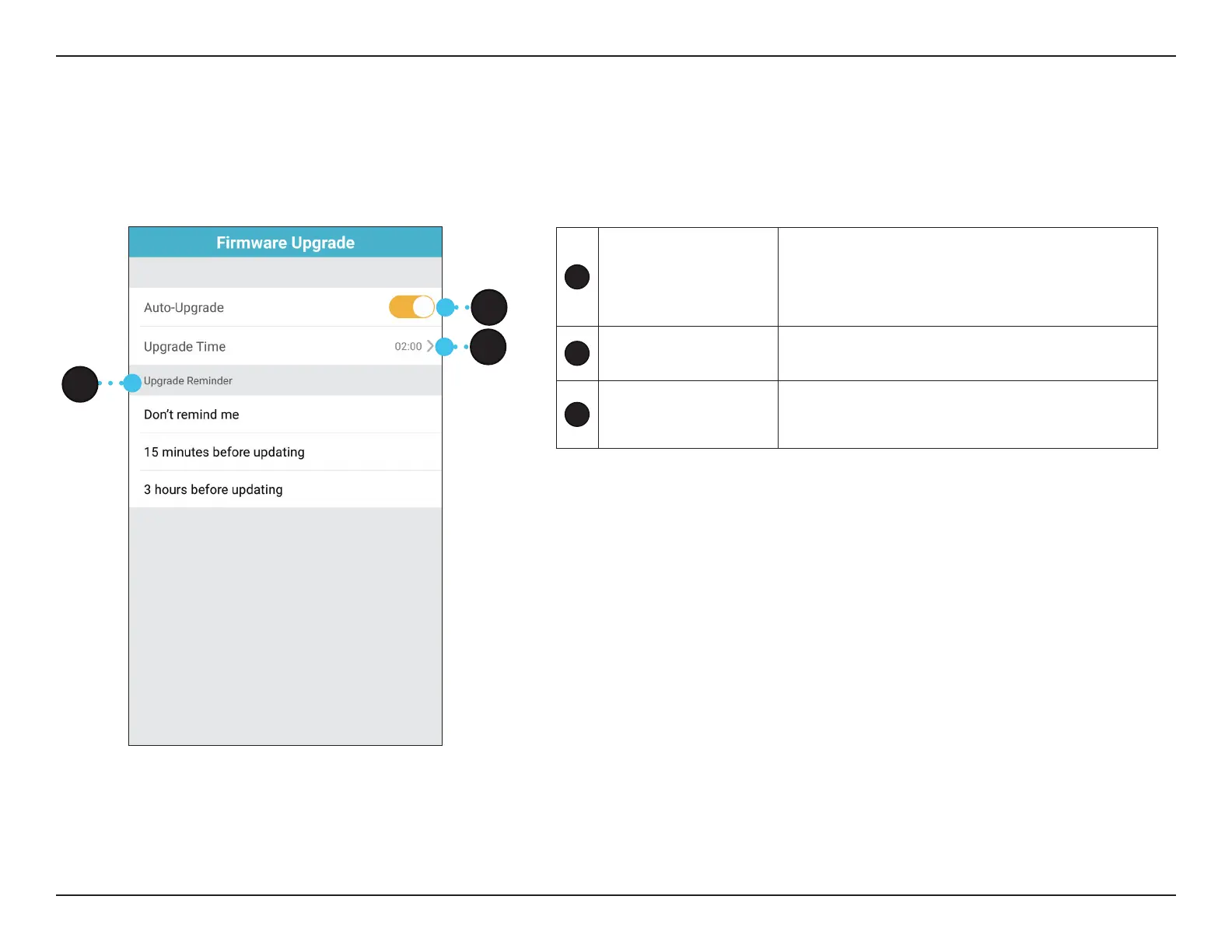Click the Auto-Upgrade label text
The height and width of the screenshot is (952, 1232).
pyautogui.click(x=184, y=308)
